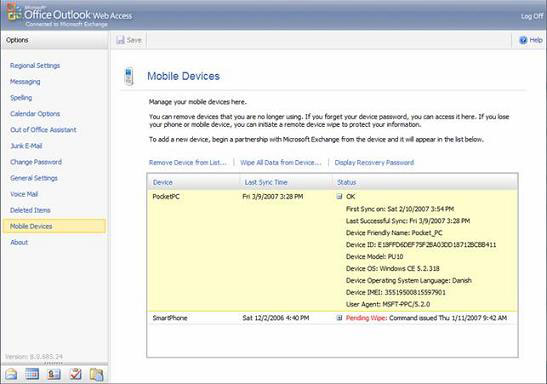Open the Tasks checkmark icon in bottom bar
The width and height of the screenshot is (547, 384).
pos(75,374)
